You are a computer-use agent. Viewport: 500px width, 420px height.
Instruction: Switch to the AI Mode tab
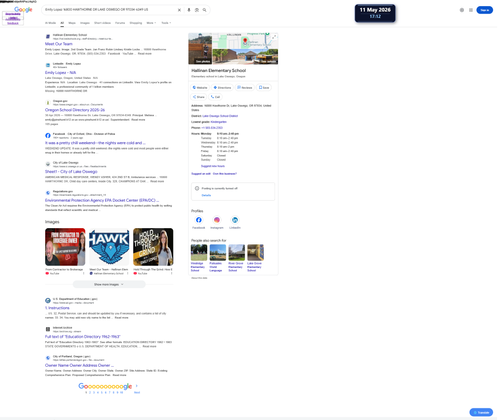click(x=50, y=23)
